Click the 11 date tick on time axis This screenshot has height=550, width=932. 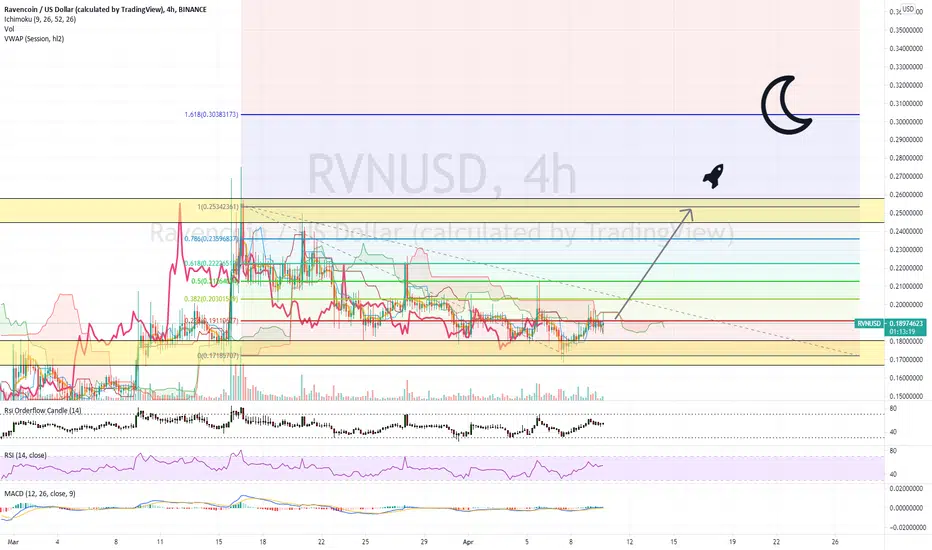160,542
